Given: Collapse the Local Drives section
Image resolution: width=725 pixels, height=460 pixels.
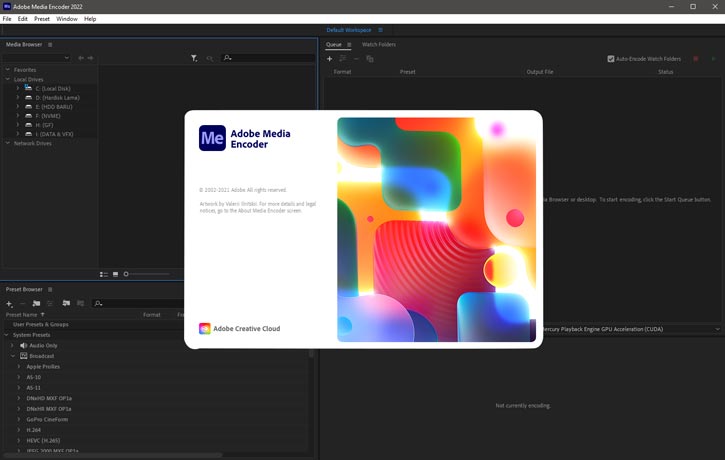Looking at the screenshot, I should (x=8, y=79).
